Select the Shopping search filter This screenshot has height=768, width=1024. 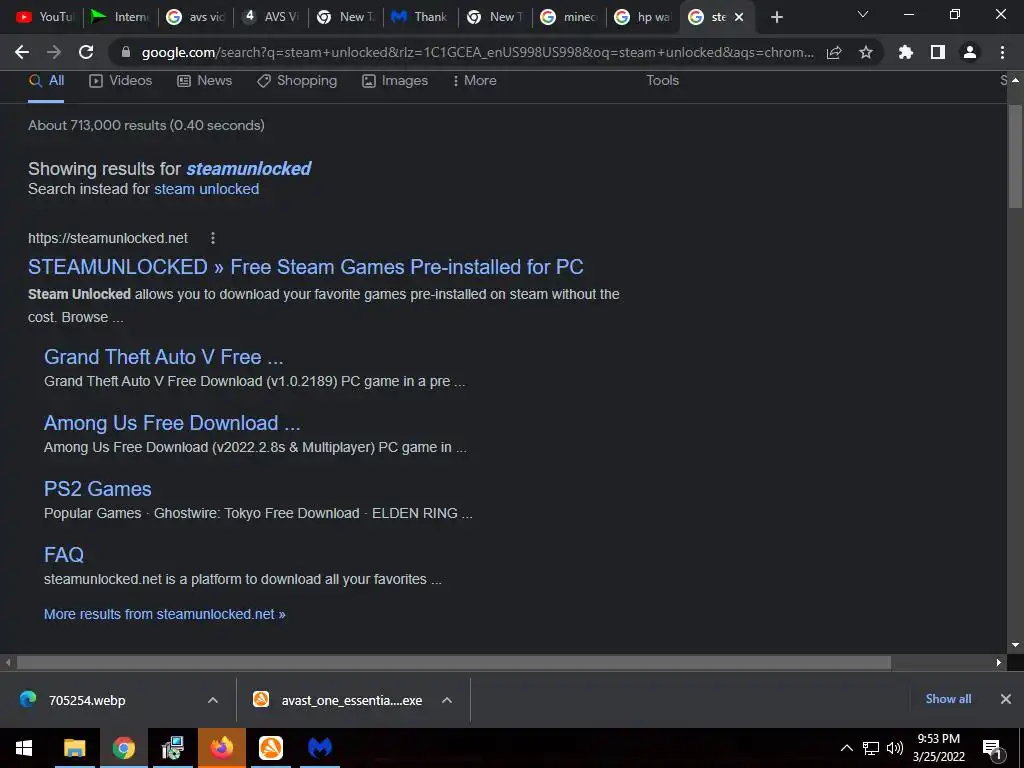[297, 80]
